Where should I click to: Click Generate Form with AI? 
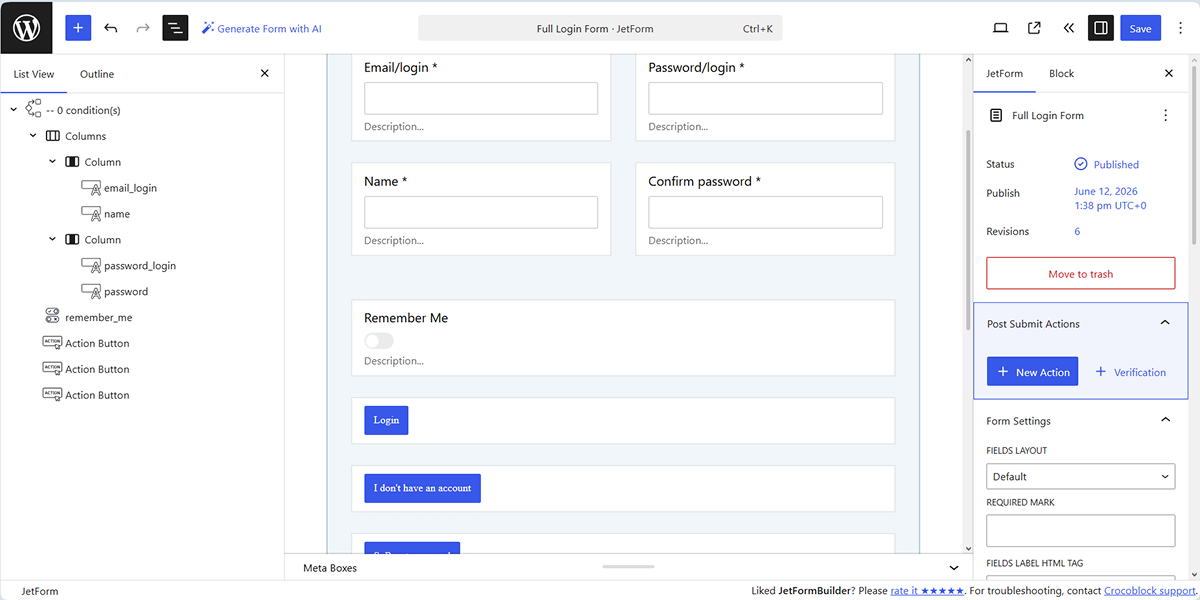tap(261, 28)
